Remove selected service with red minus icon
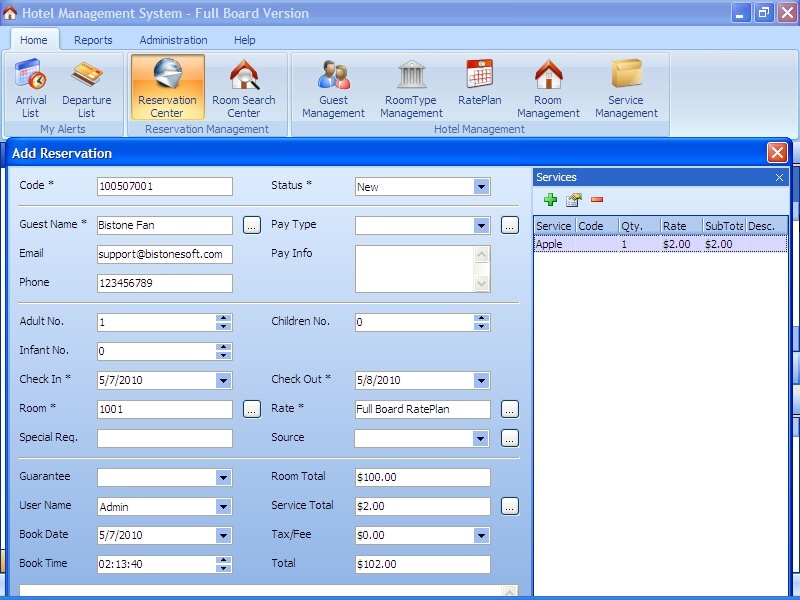This screenshot has height=600, width=800. click(597, 201)
